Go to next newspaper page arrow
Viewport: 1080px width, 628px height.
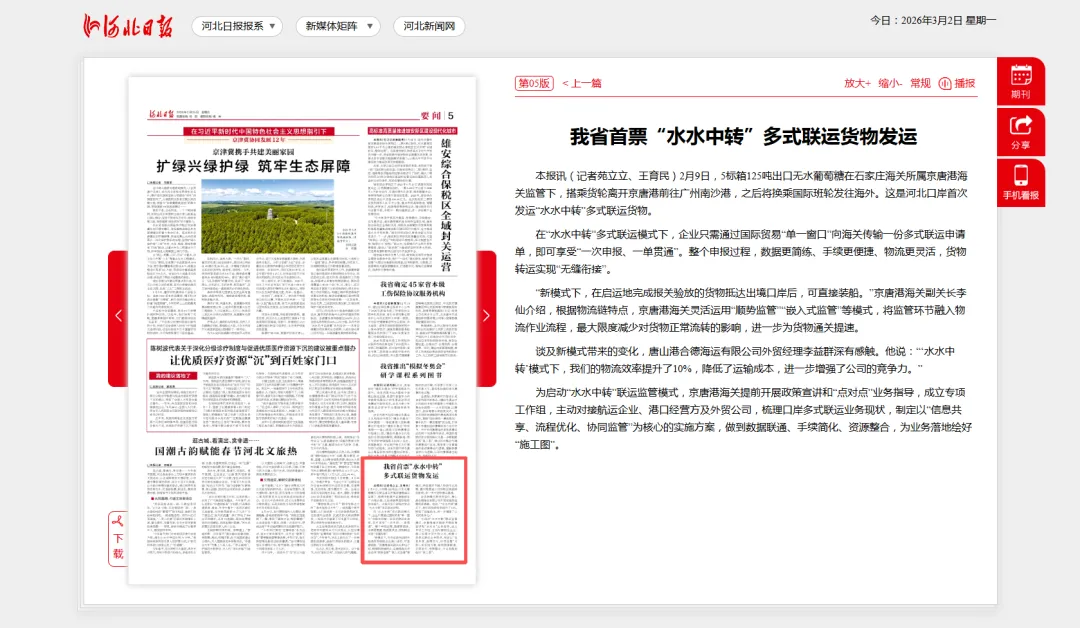486,316
